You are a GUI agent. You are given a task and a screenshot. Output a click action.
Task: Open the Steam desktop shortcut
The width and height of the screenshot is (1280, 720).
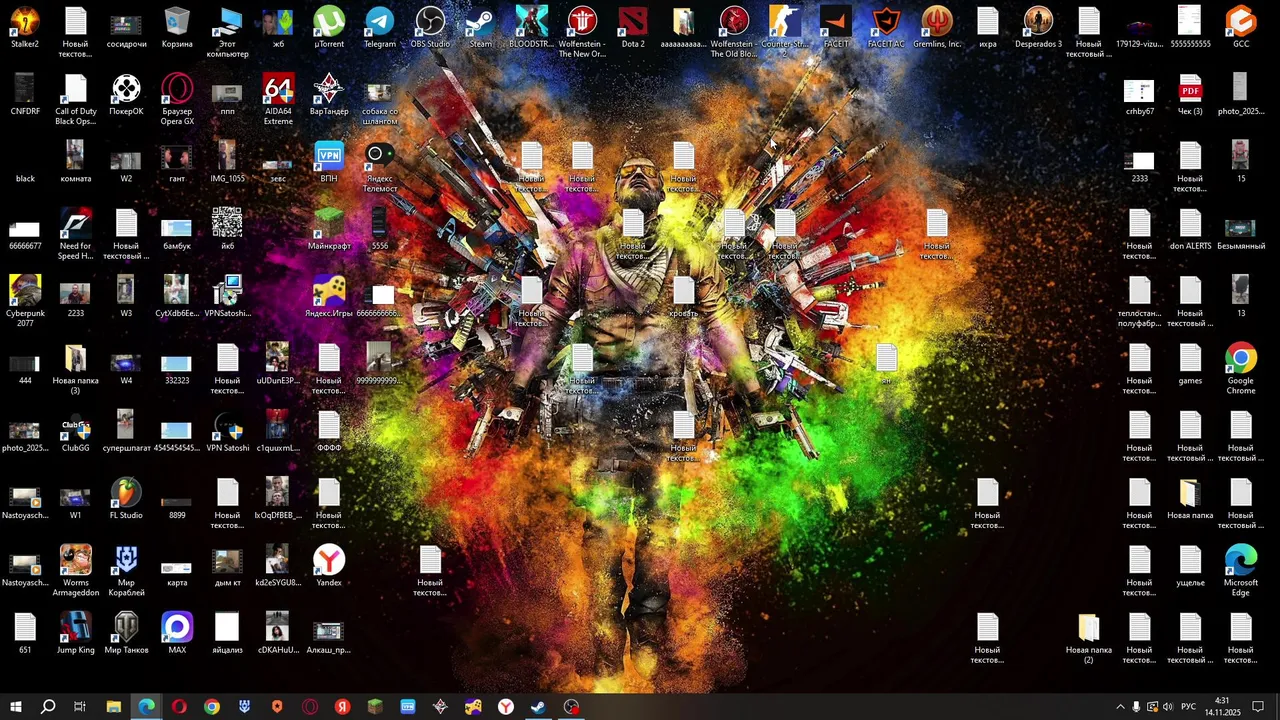(481, 28)
